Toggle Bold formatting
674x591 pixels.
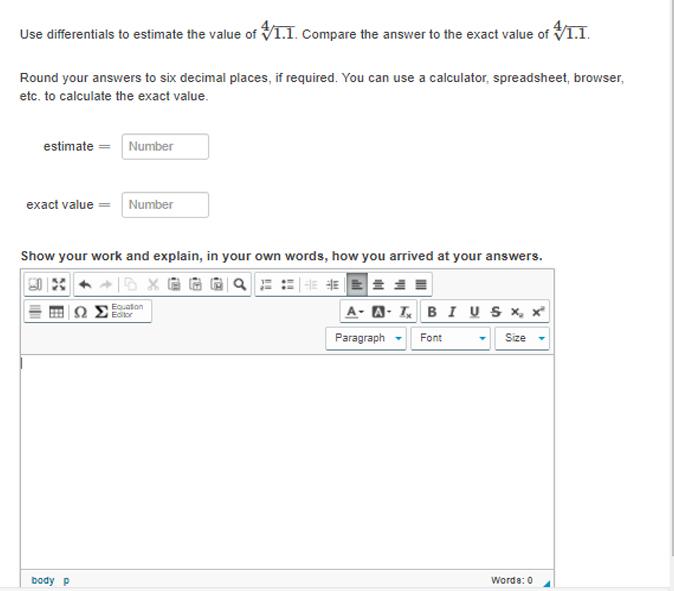432,312
